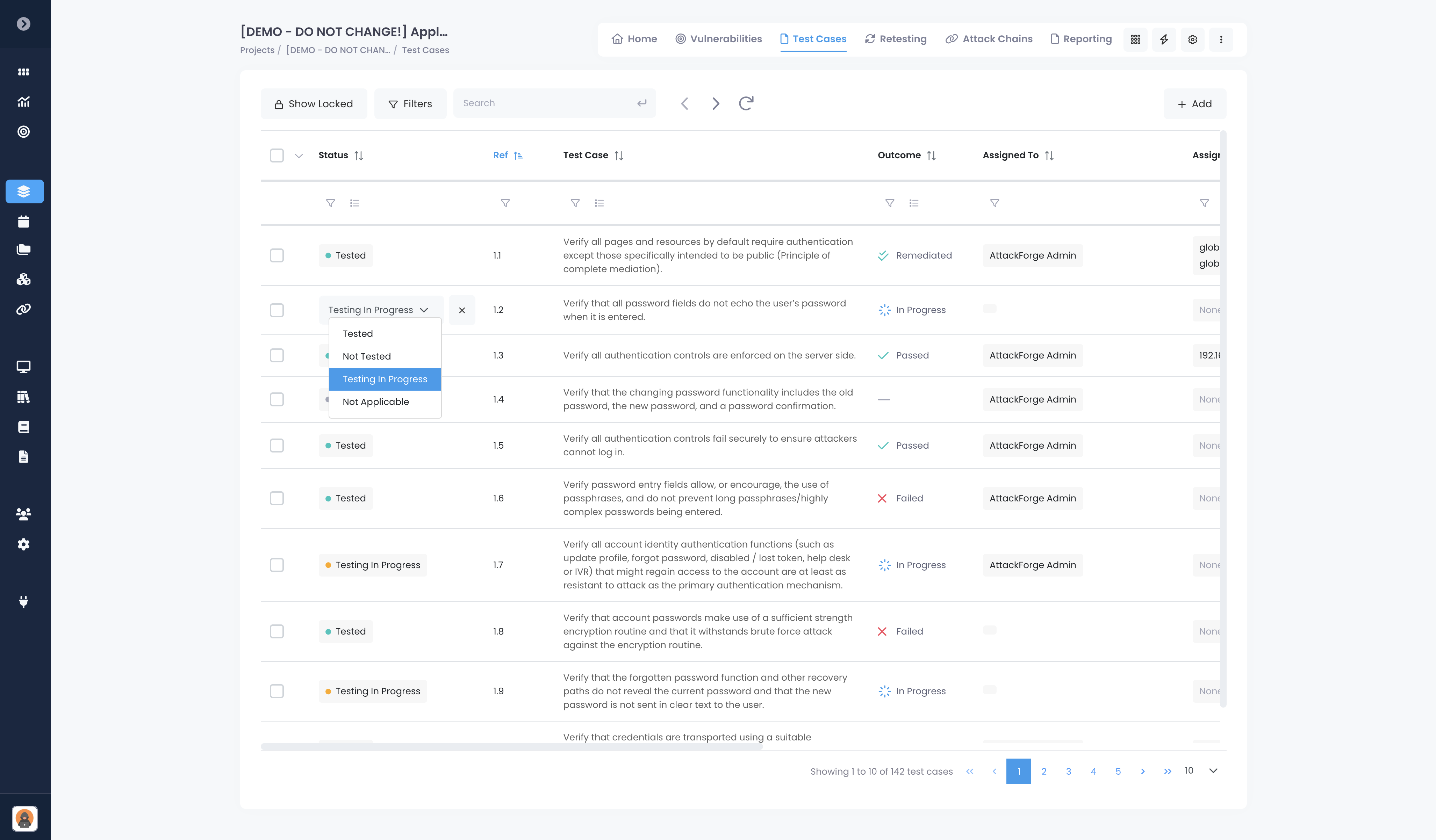Sort by the Test Case column
The image size is (1436, 840).
coord(619,155)
